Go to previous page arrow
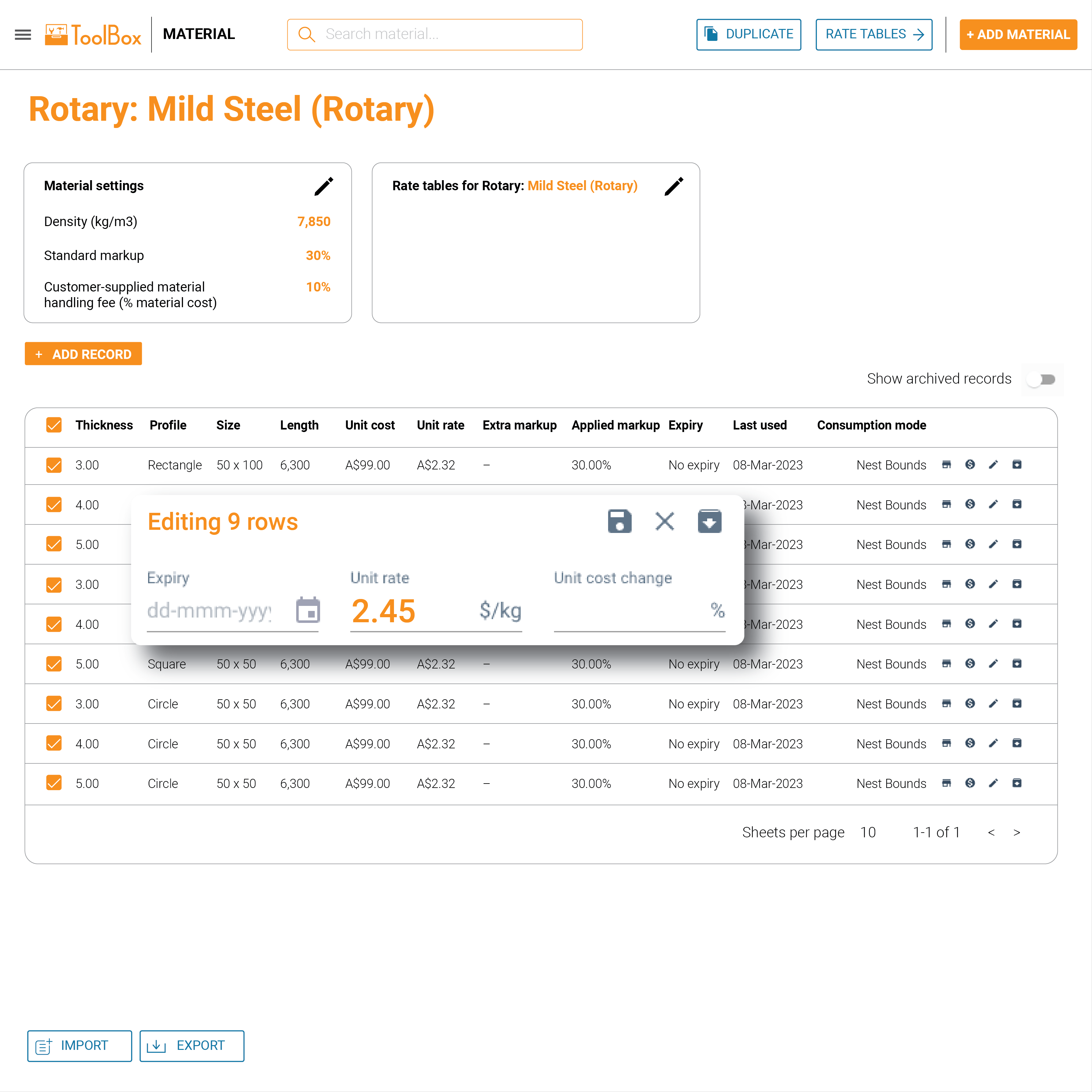 click(x=991, y=833)
